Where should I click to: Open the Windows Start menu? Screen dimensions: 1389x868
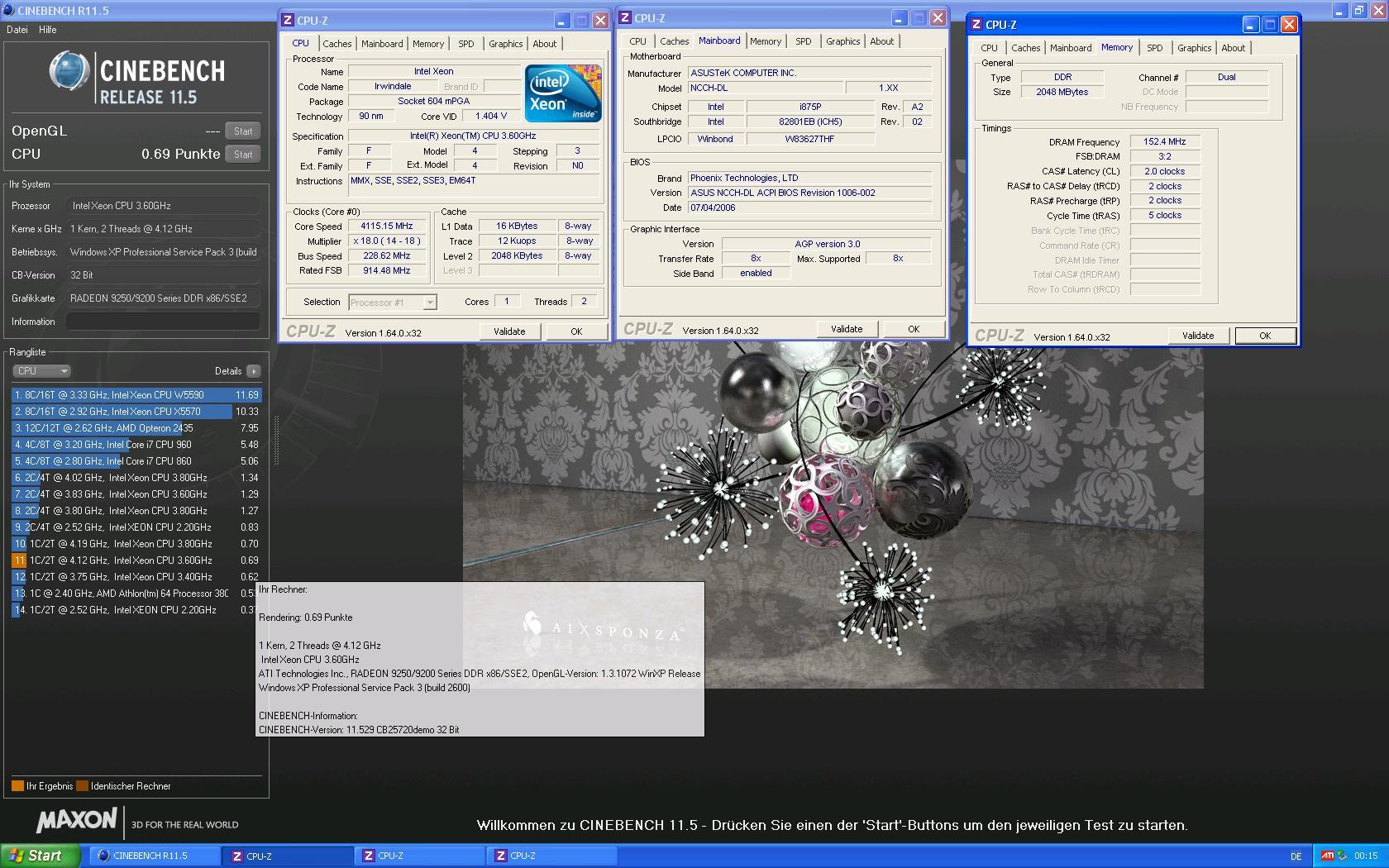click(41, 856)
